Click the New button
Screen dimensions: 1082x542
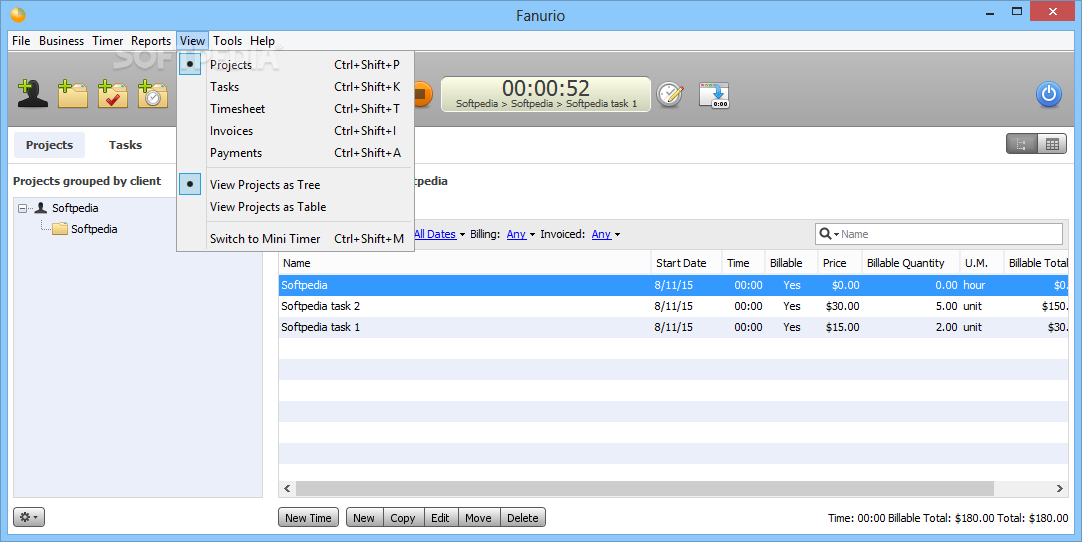(x=364, y=518)
